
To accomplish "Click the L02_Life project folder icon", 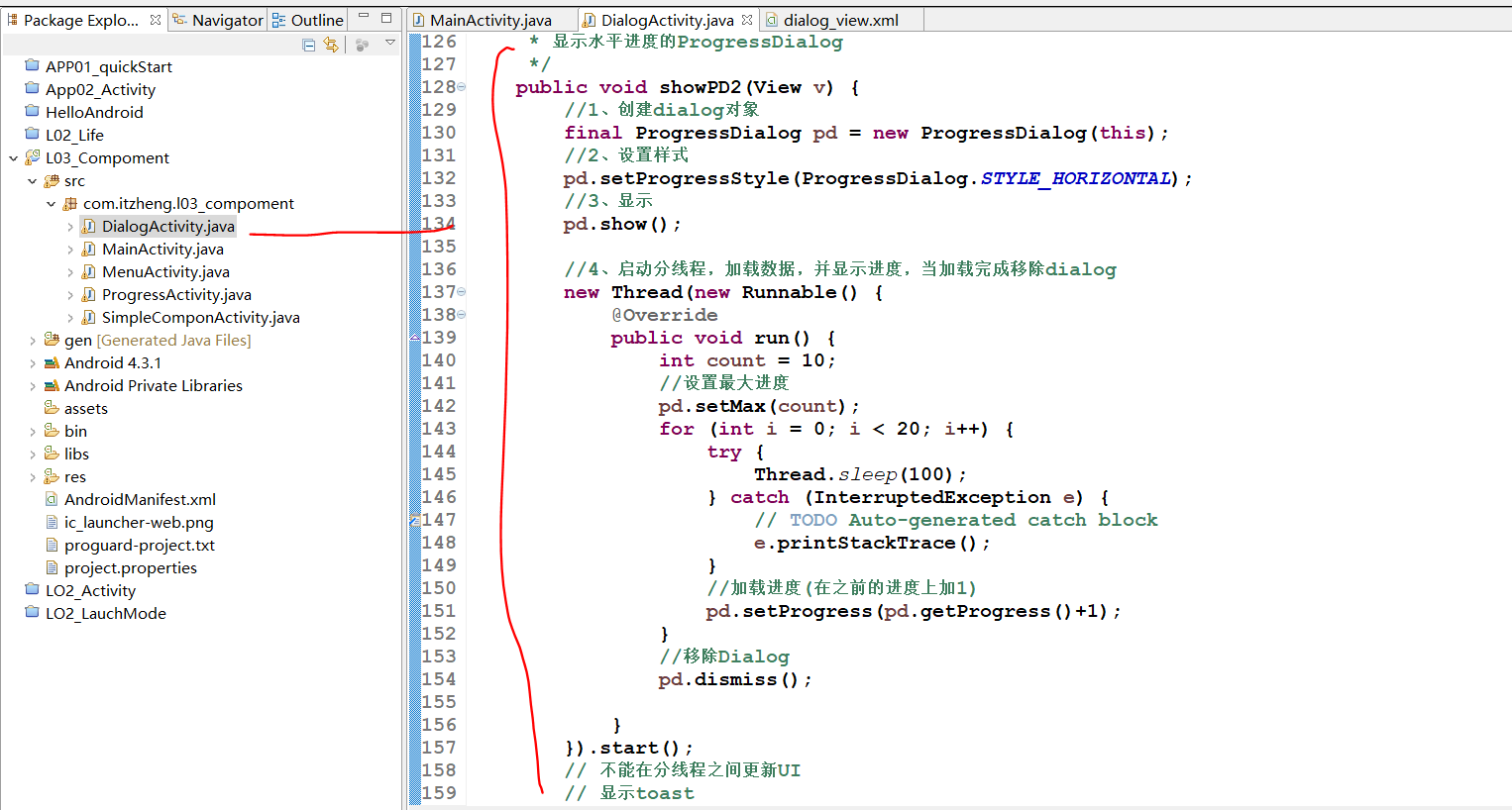I will click(x=32, y=134).
